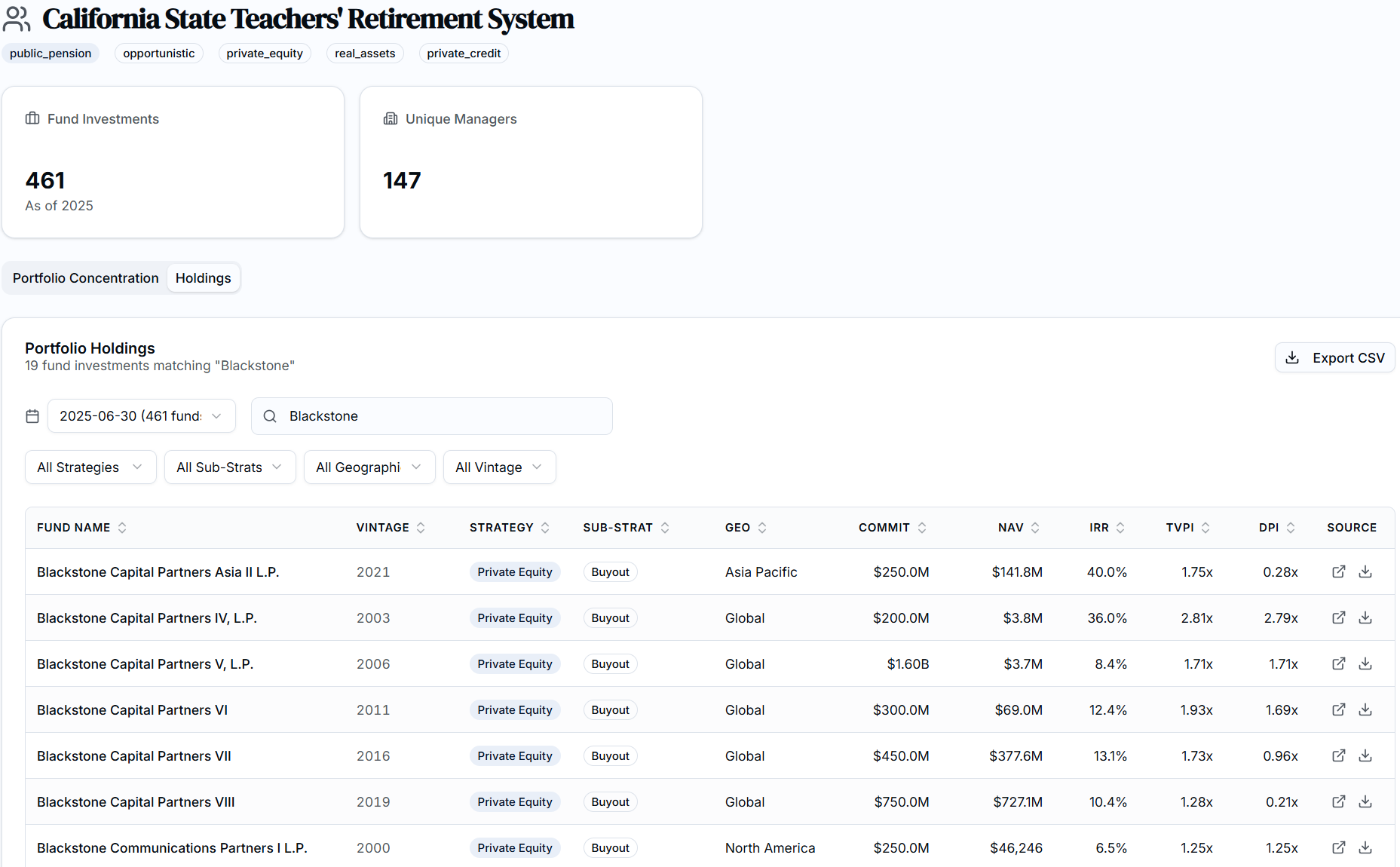The image size is (1400, 867).
Task: Open source link for Blackstone Capital Partners VII
Action: [x=1338, y=755]
